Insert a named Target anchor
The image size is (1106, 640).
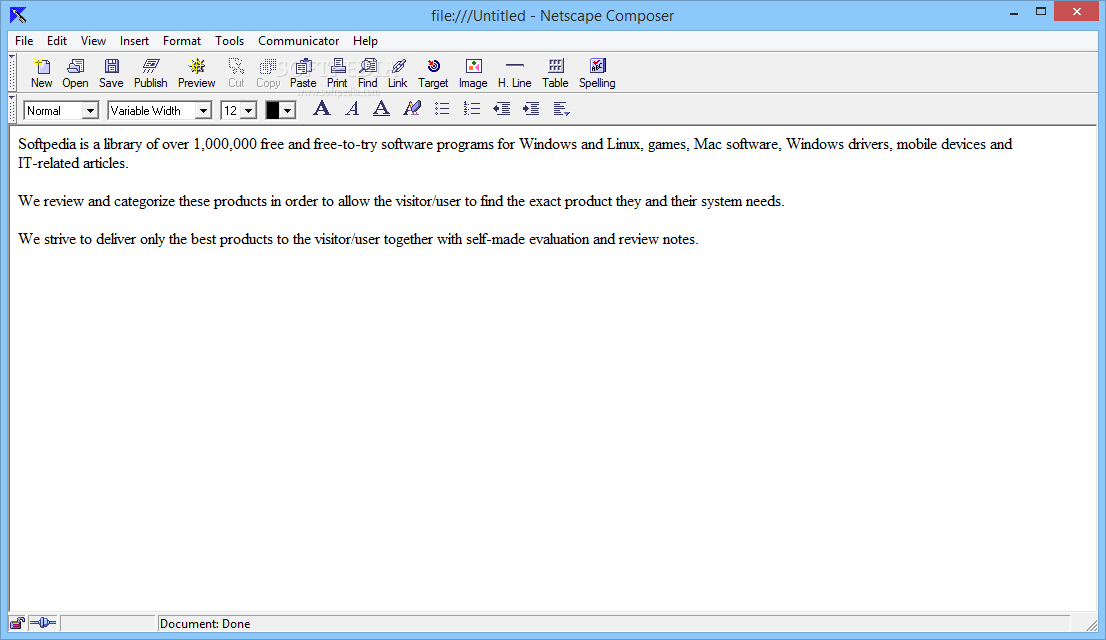(x=433, y=71)
